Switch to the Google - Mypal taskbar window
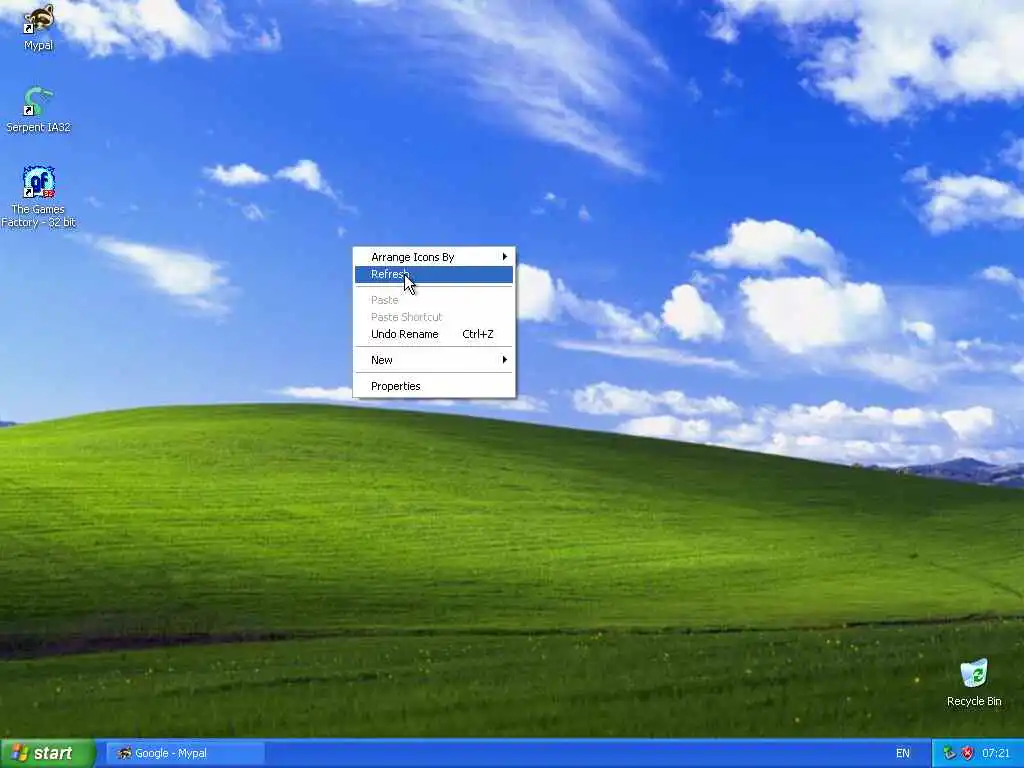This screenshot has width=1024, height=768. tap(185, 753)
